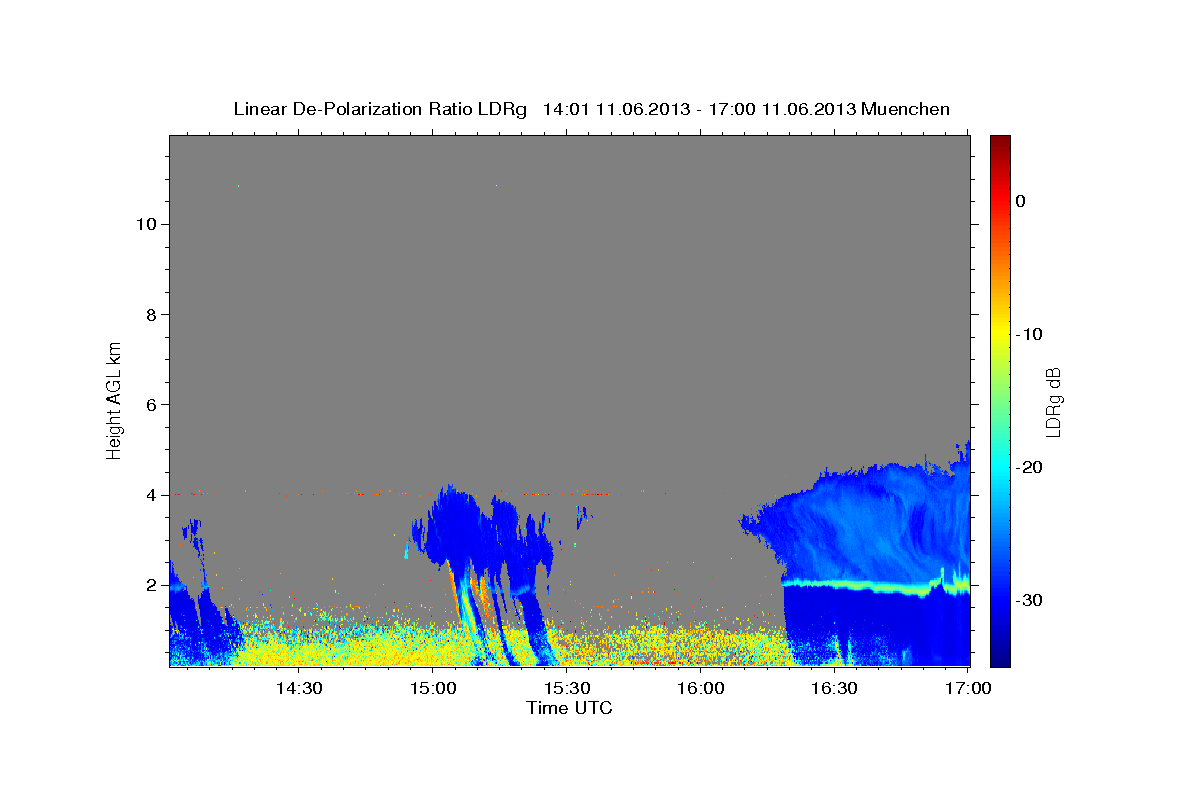Click the 16:30 time tick label

coord(834,689)
